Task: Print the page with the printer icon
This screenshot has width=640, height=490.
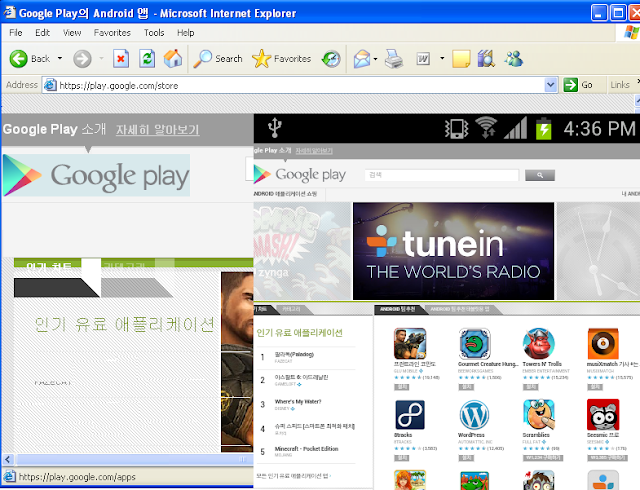Action: click(394, 59)
